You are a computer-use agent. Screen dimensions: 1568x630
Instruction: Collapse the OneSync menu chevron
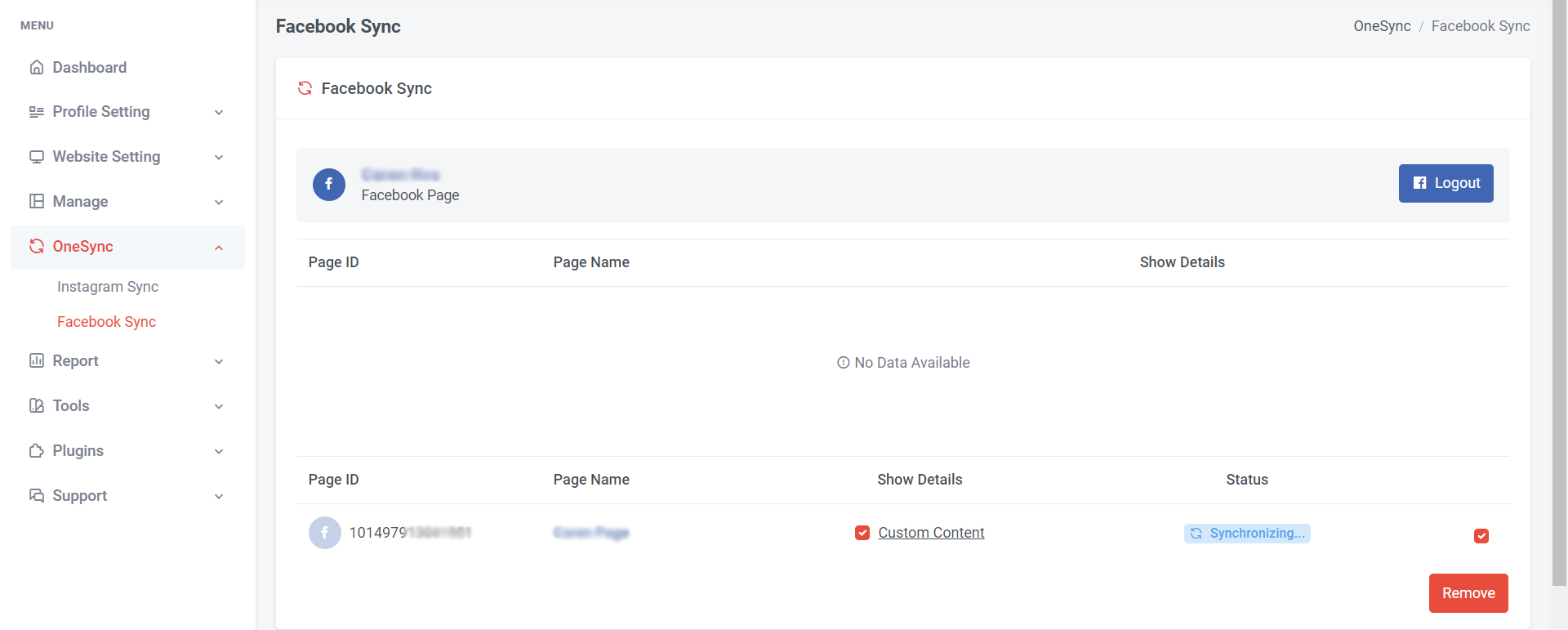219,248
